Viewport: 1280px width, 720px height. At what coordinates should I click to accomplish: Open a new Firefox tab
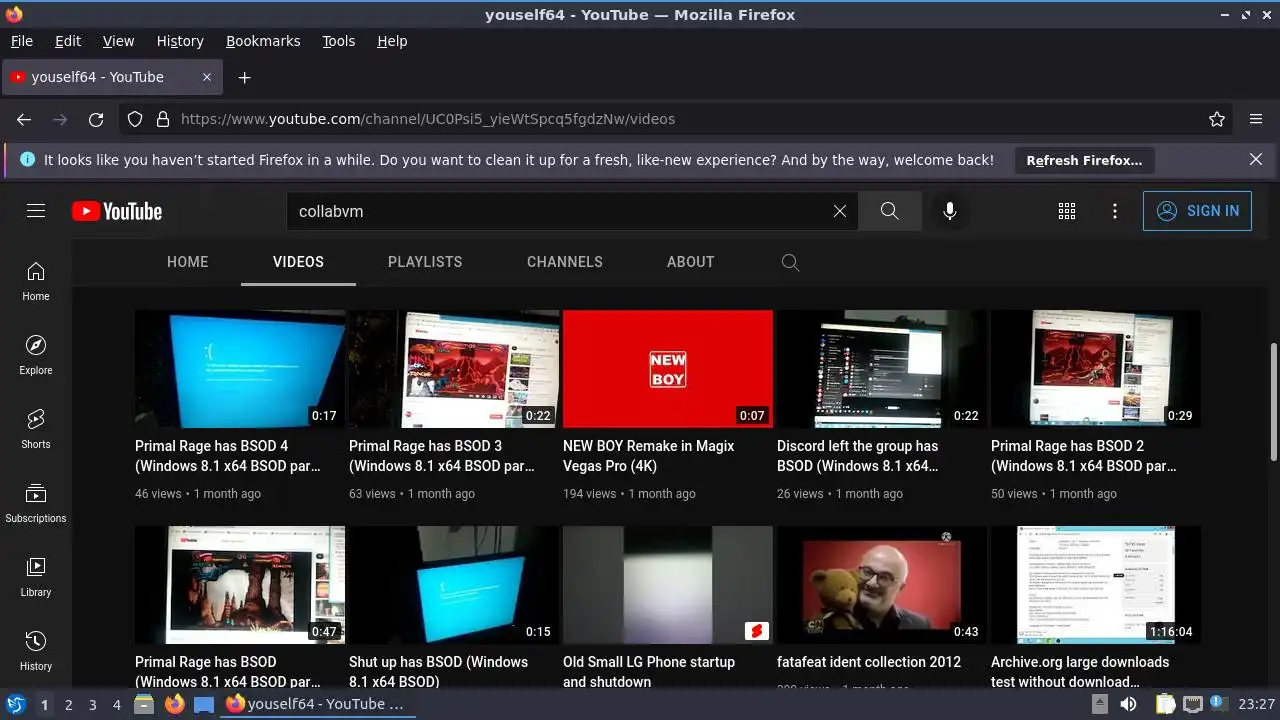pos(244,77)
